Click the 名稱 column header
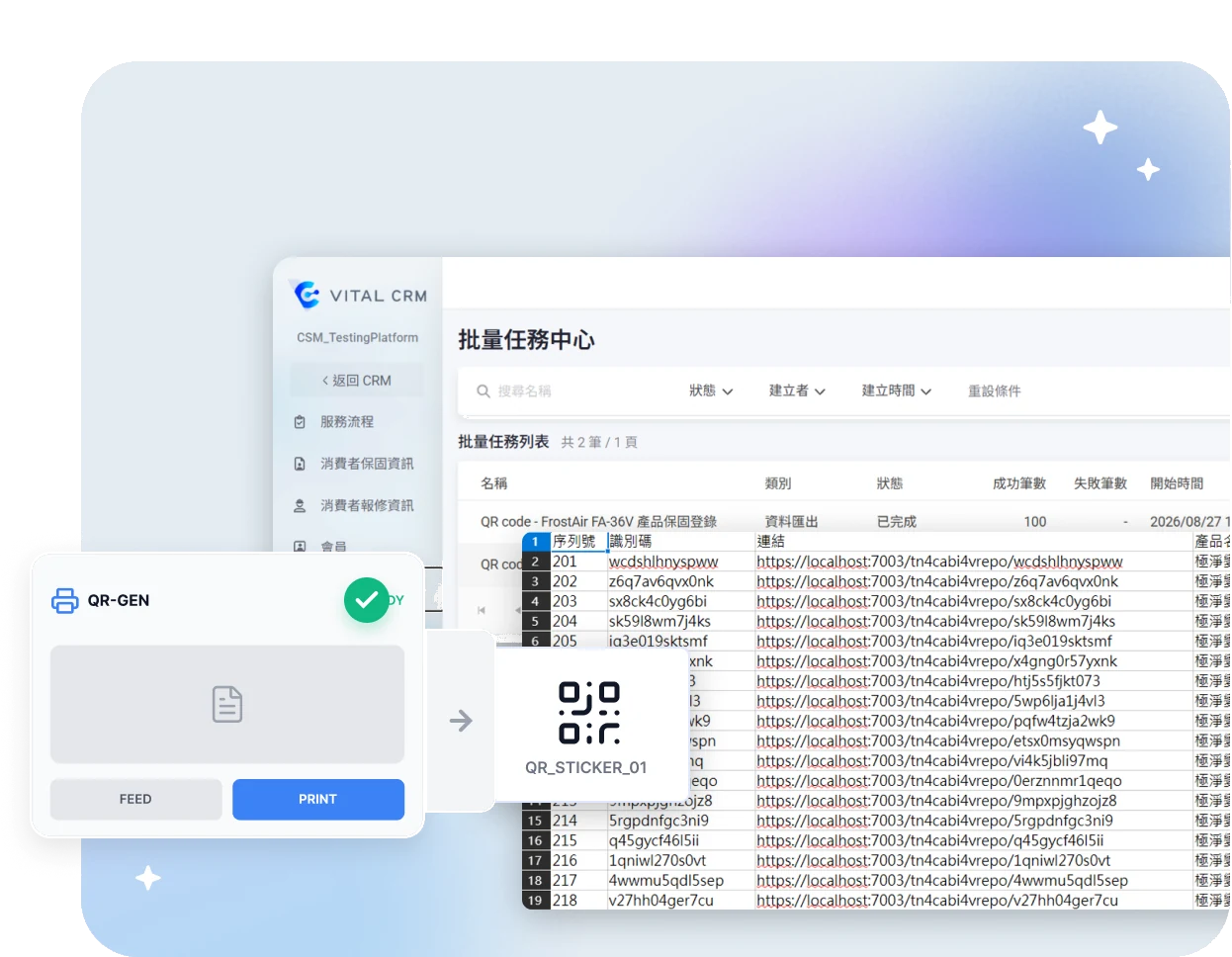Image resolution: width=1232 pixels, height=957 pixels. pos(494,483)
